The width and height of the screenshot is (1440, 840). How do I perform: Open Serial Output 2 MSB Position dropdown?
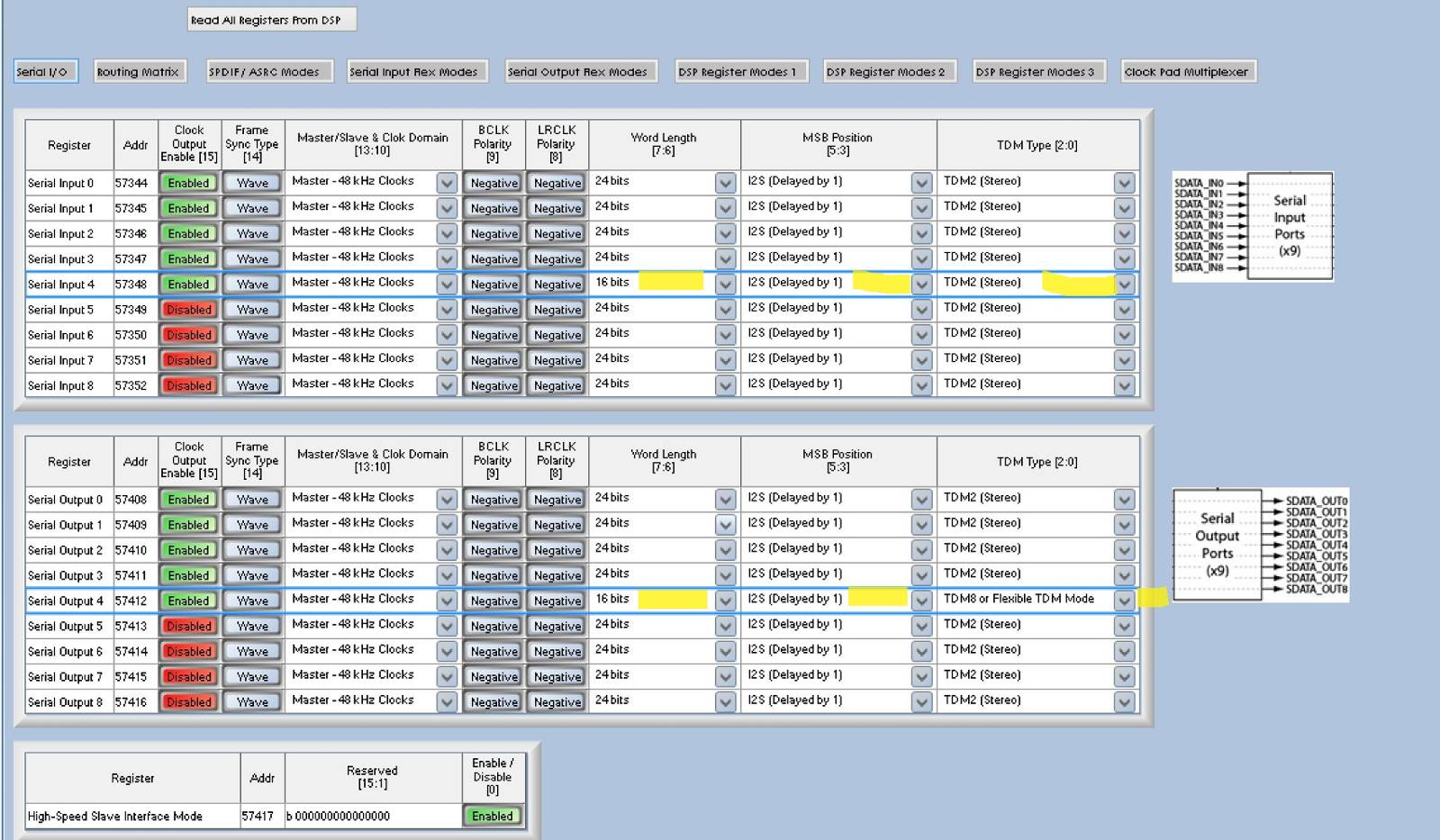[920, 550]
